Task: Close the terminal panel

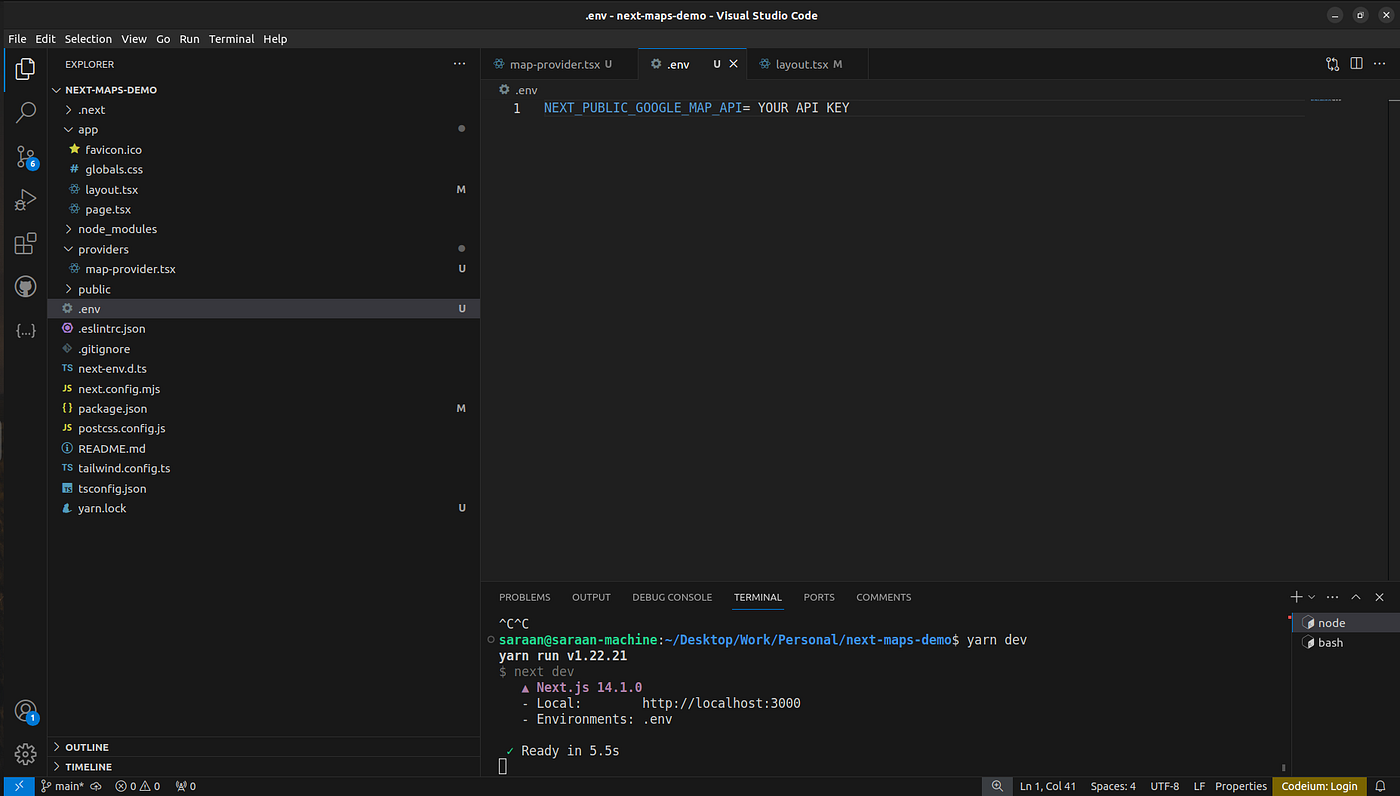Action: pyautogui.click(x=1380, y=597)
